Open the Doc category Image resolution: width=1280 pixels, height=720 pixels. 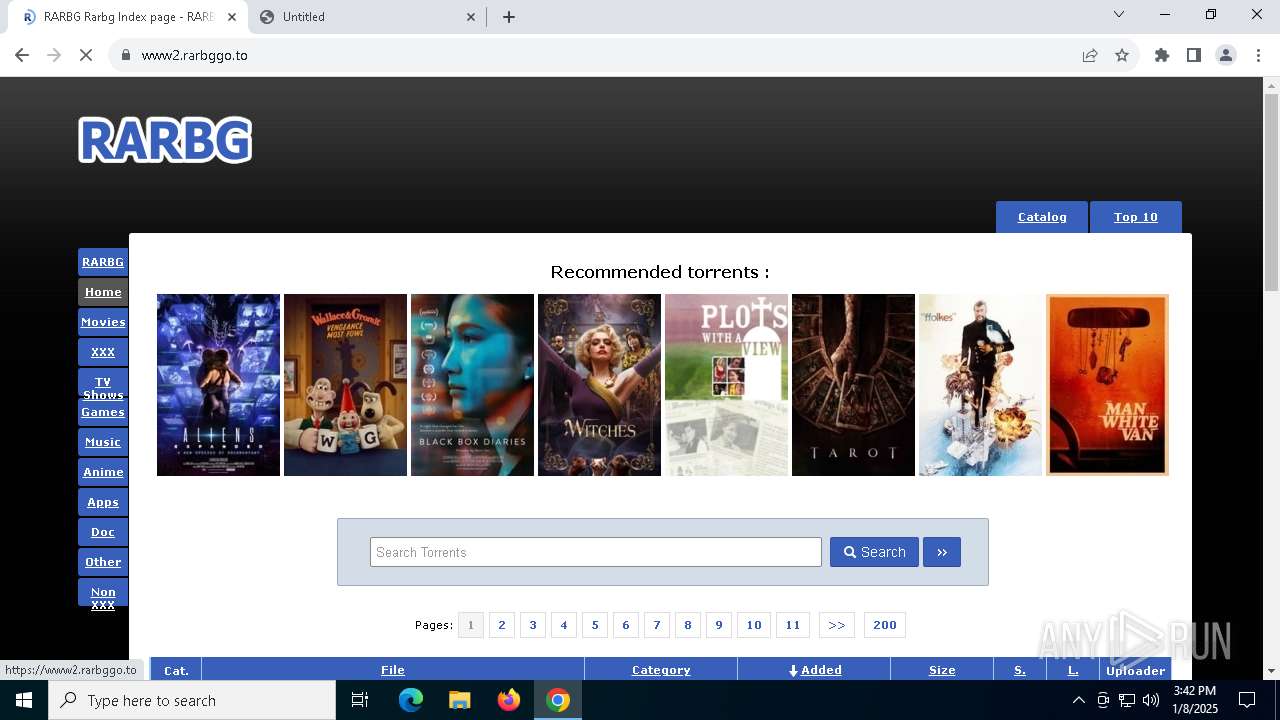point(103,532)
